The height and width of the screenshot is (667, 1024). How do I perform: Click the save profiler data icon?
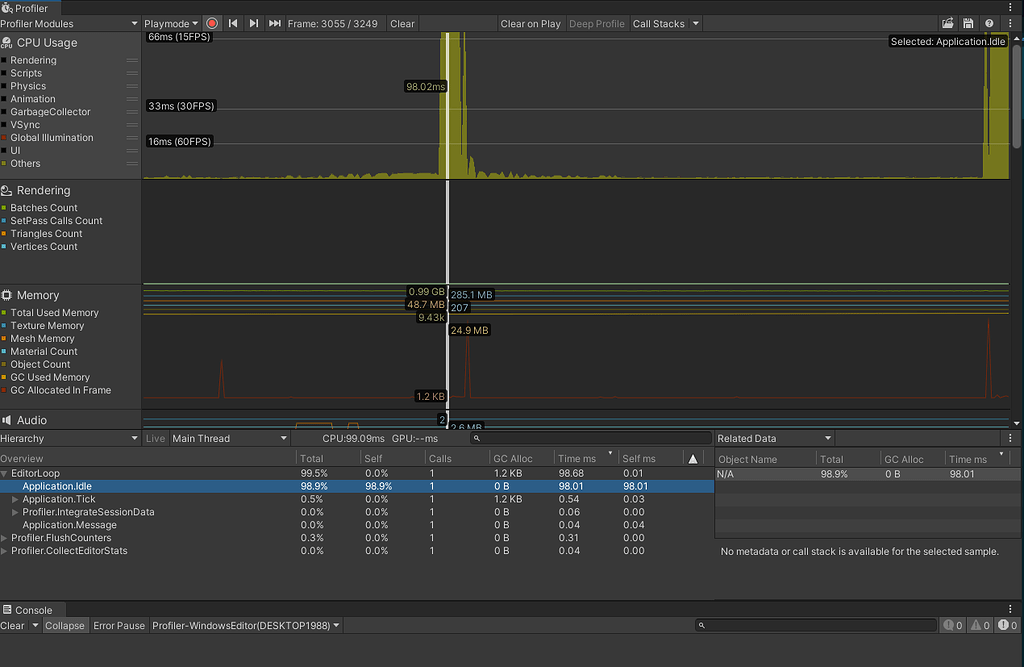pyautogui.click(x=968, y=23)
